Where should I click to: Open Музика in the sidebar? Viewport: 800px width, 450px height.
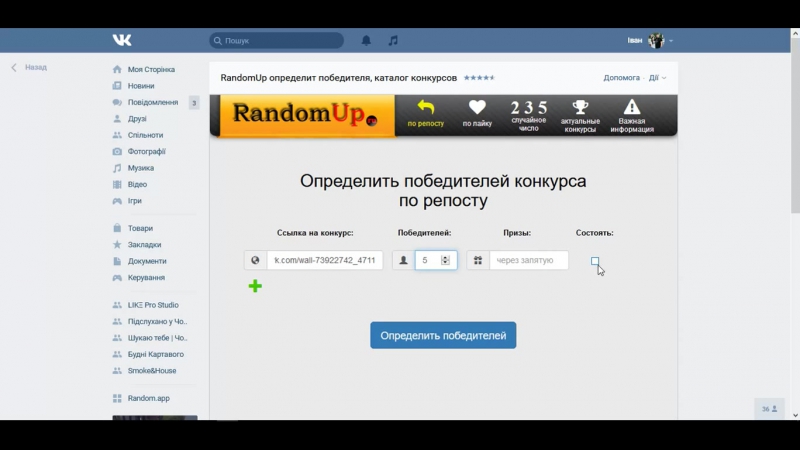(141, 168)
